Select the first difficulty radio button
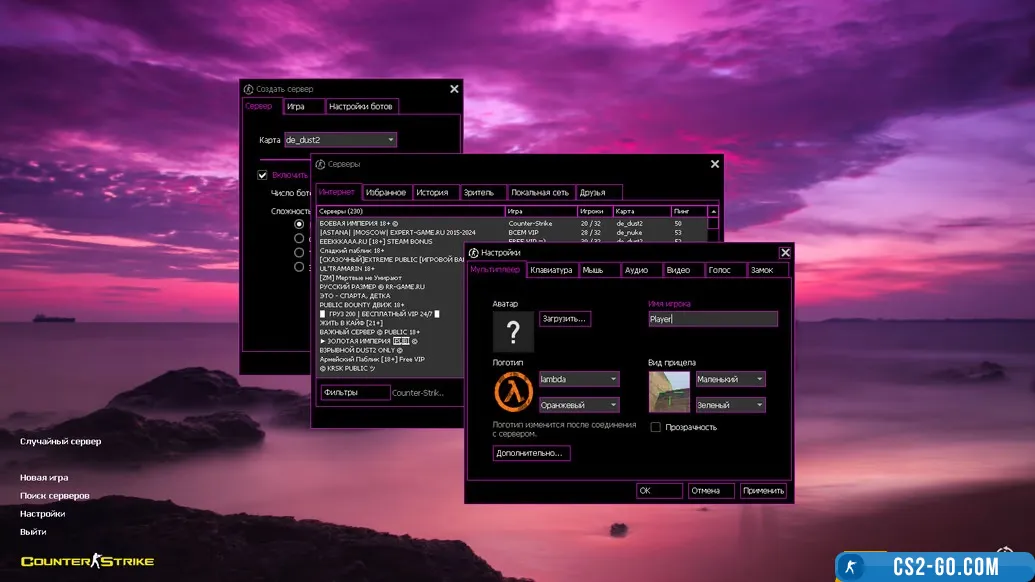 (299, 225)
